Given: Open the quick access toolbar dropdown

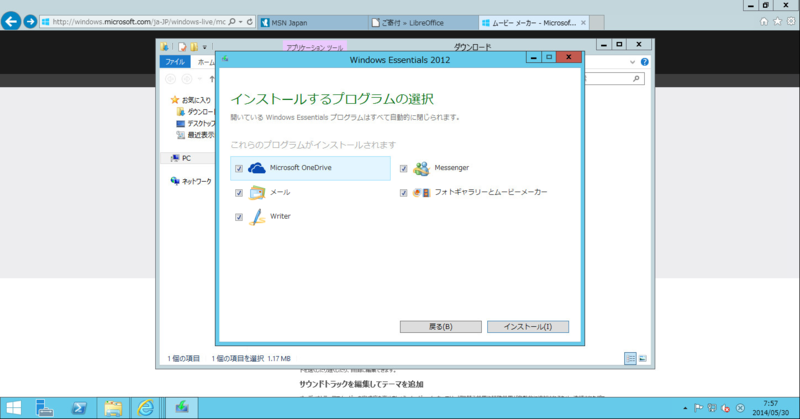Looking at the screenshot, I should pos(205,47).
